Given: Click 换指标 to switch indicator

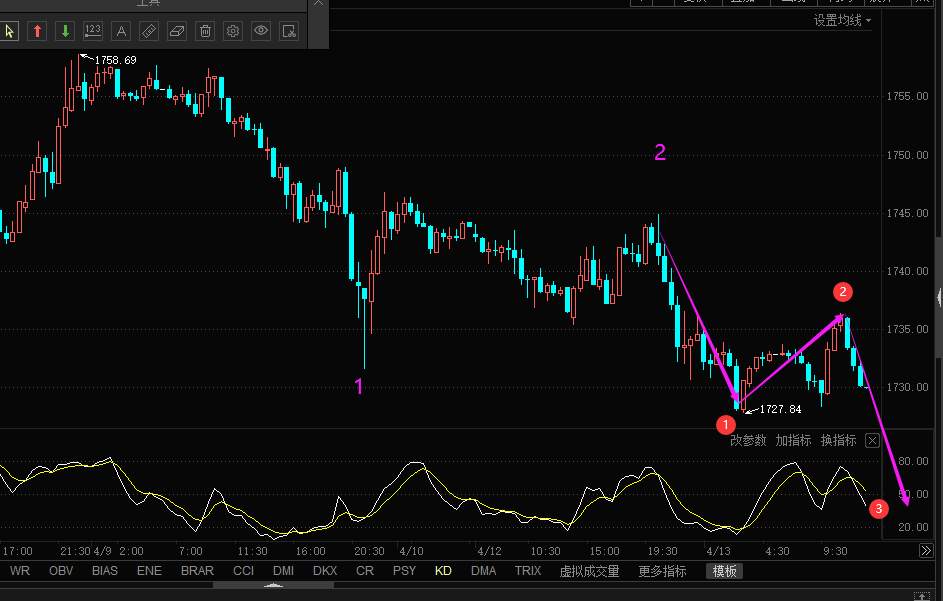Looking at the screenshot, I should [838, 440].
